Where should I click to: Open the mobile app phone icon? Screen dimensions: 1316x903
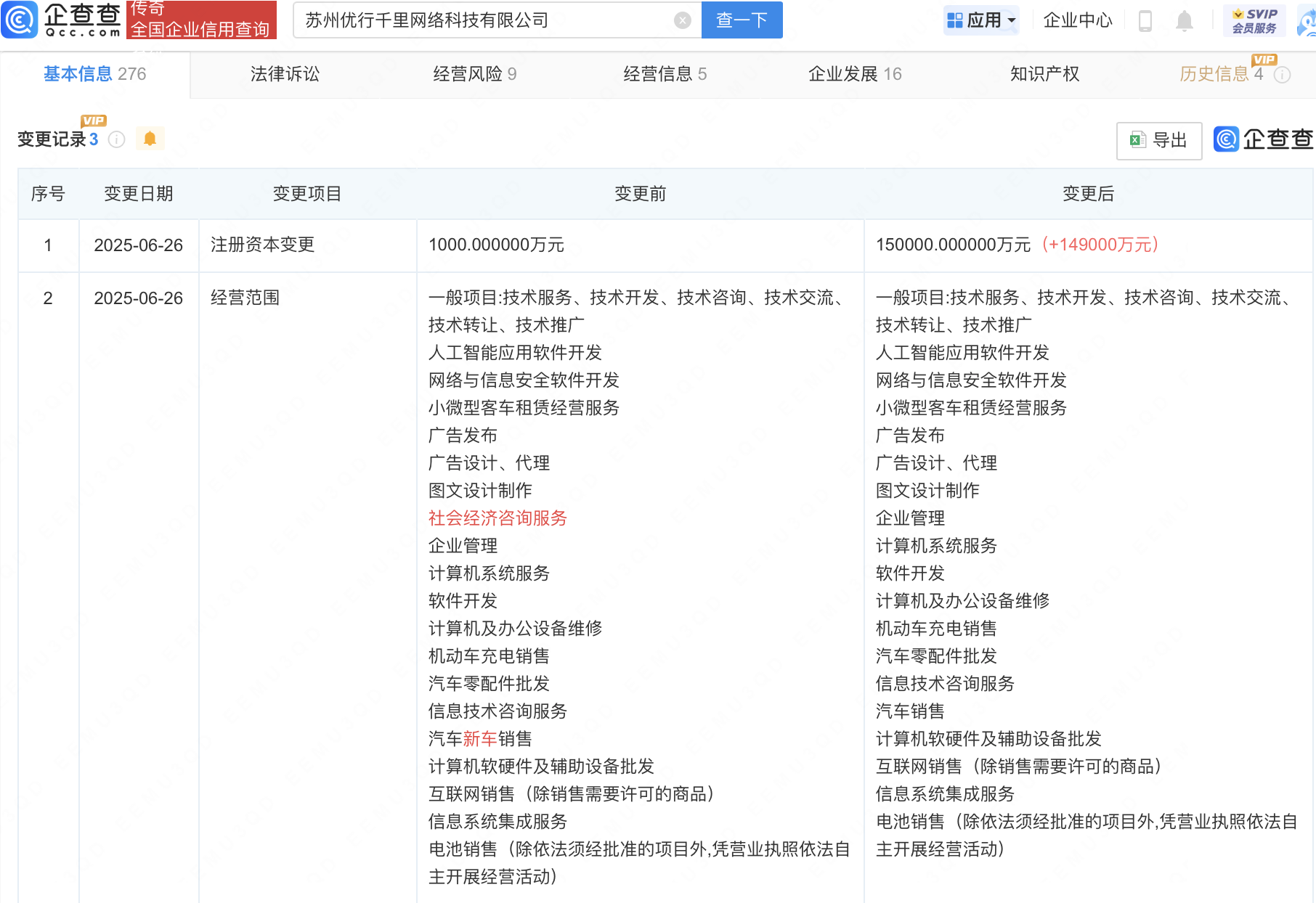[1145, 21]
